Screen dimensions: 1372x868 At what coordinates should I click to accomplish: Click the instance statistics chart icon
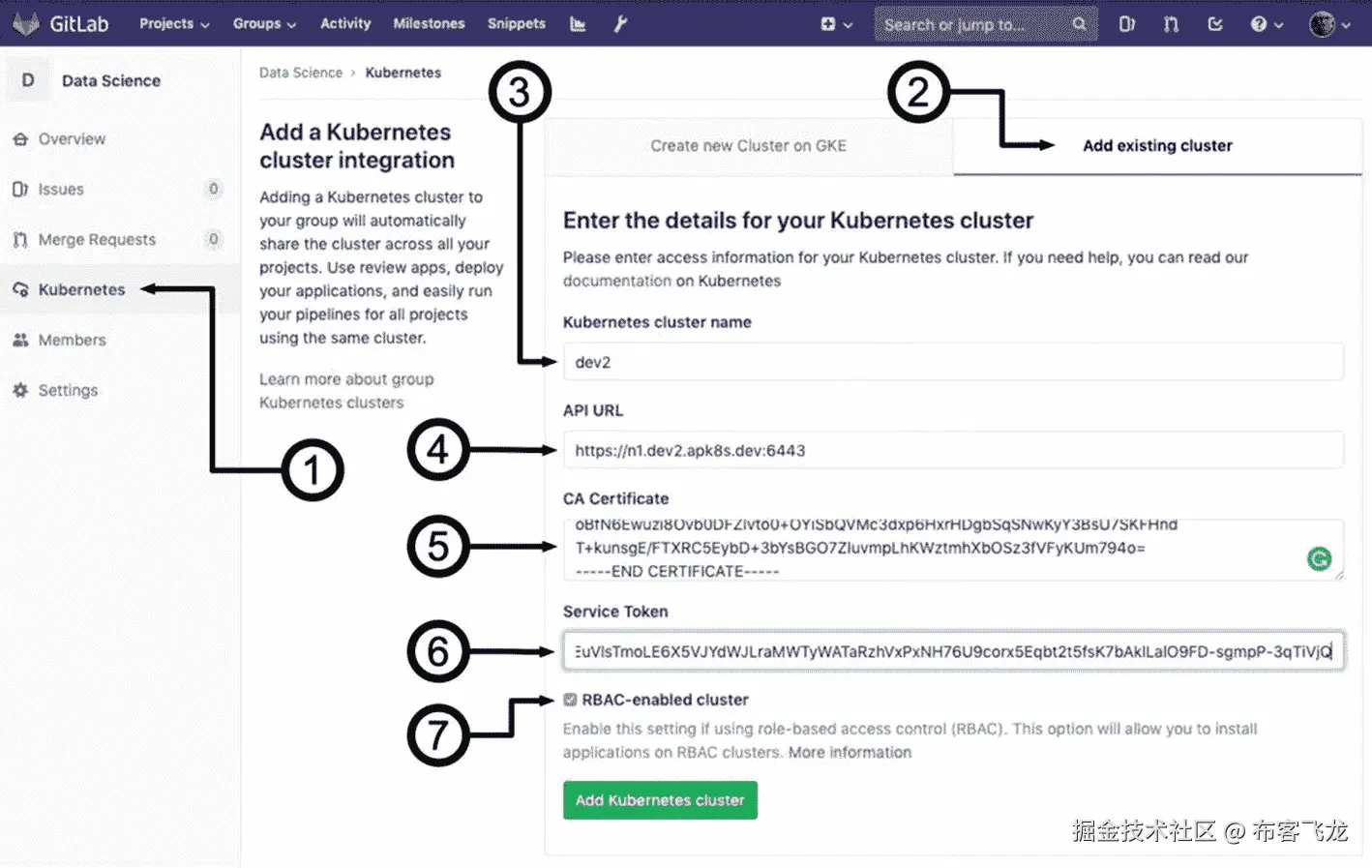coord(578,24)
